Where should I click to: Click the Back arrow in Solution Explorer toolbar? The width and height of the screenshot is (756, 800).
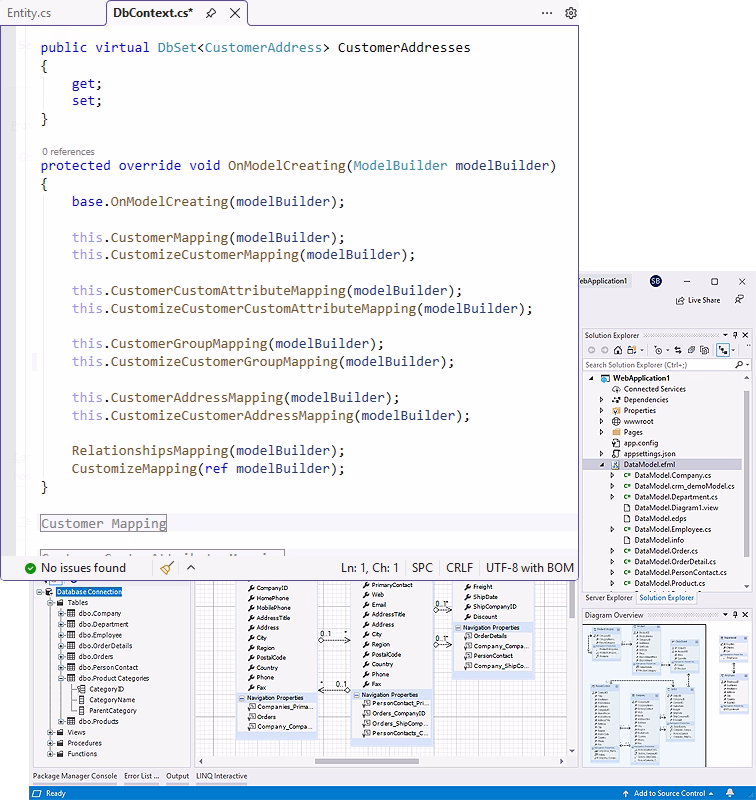tap(592, 350)
